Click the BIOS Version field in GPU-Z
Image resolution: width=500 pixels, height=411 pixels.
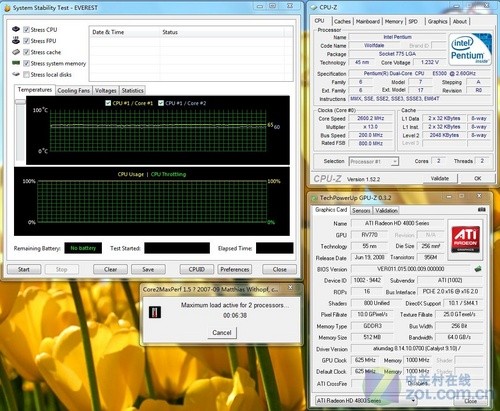(x=411, y=269)
